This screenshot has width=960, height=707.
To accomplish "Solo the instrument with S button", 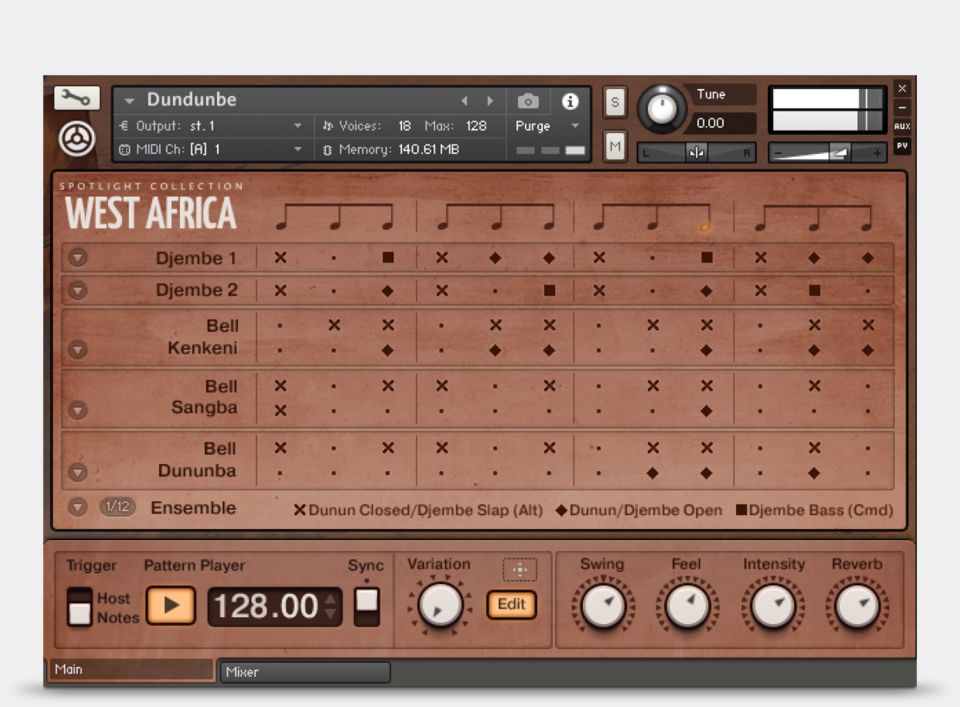I will pyautogui.click(x=615, y=102).
